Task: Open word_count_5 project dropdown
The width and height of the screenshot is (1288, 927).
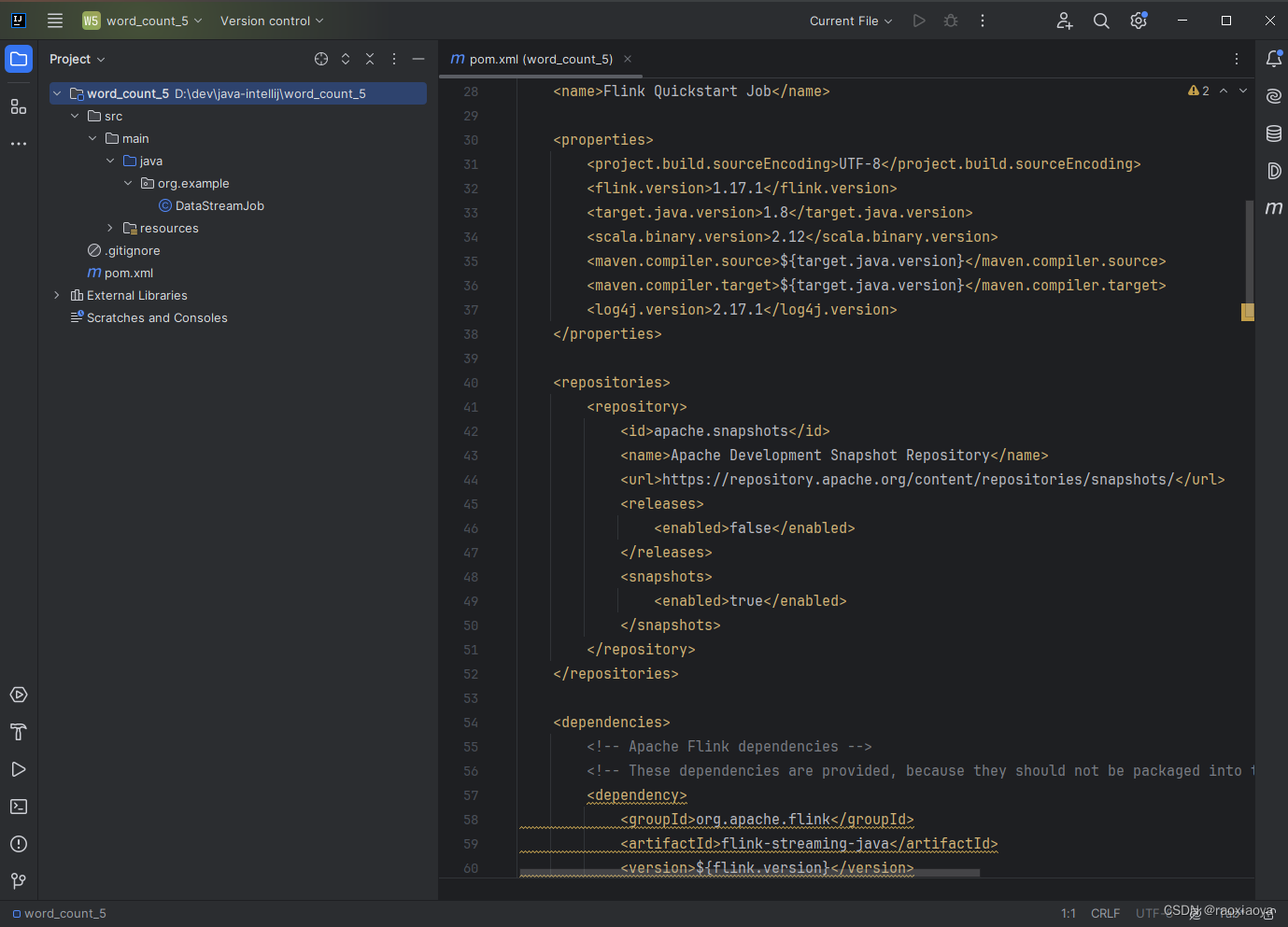Action: (x=142, y=21)
